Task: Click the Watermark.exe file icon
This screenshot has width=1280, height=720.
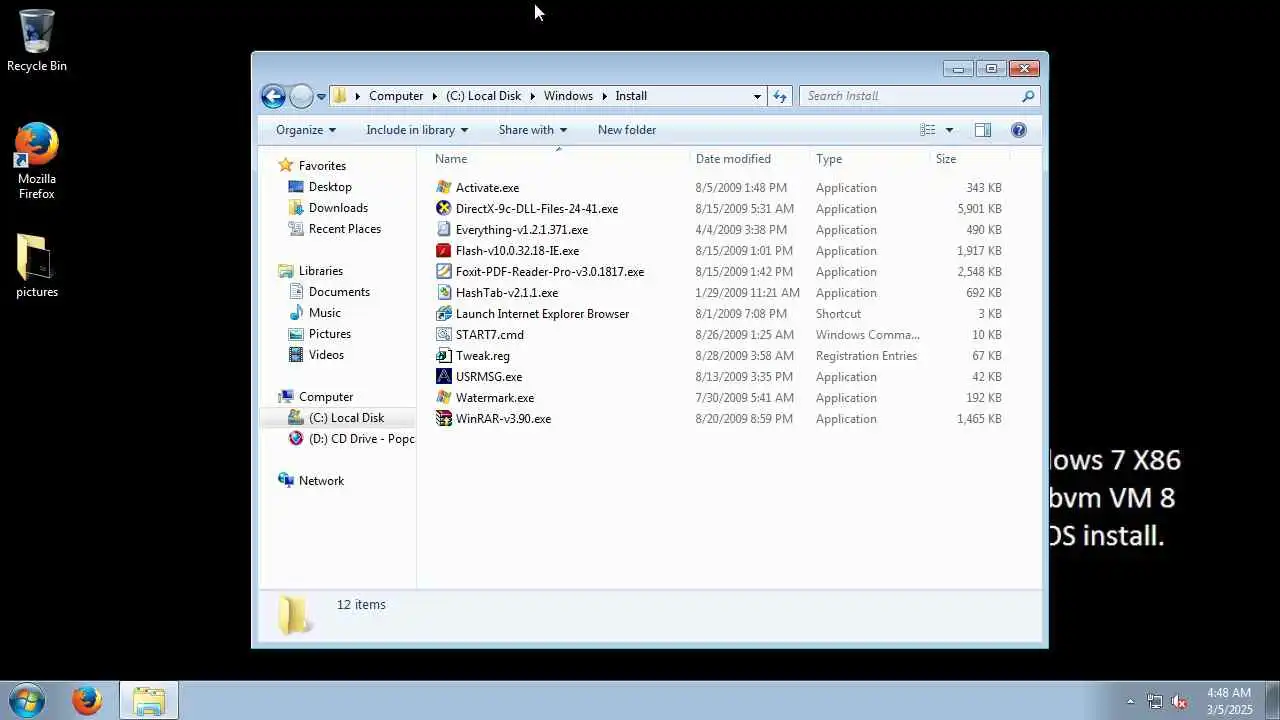Action: (x=444, y=397)
